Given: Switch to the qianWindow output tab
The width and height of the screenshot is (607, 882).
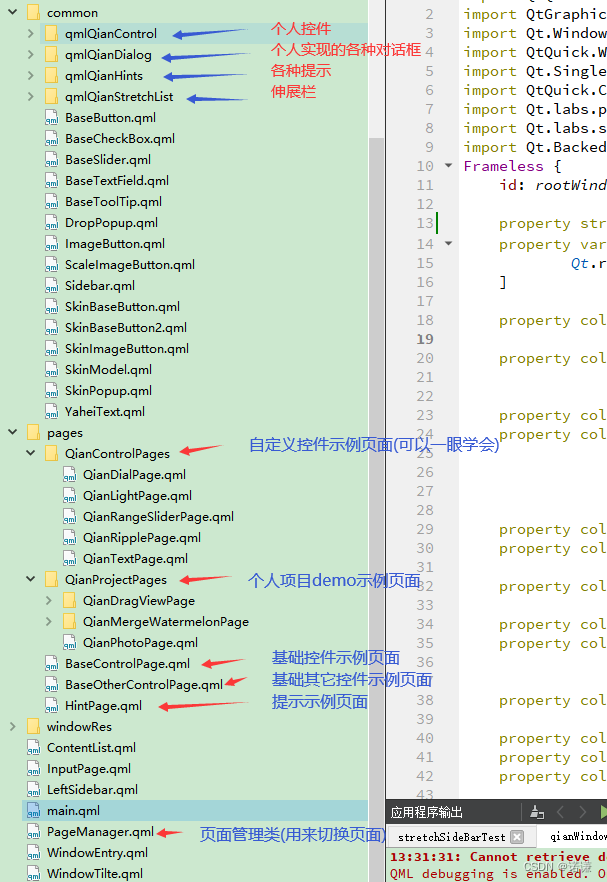Looking at the screenshot, I should (x=578, y=837).
